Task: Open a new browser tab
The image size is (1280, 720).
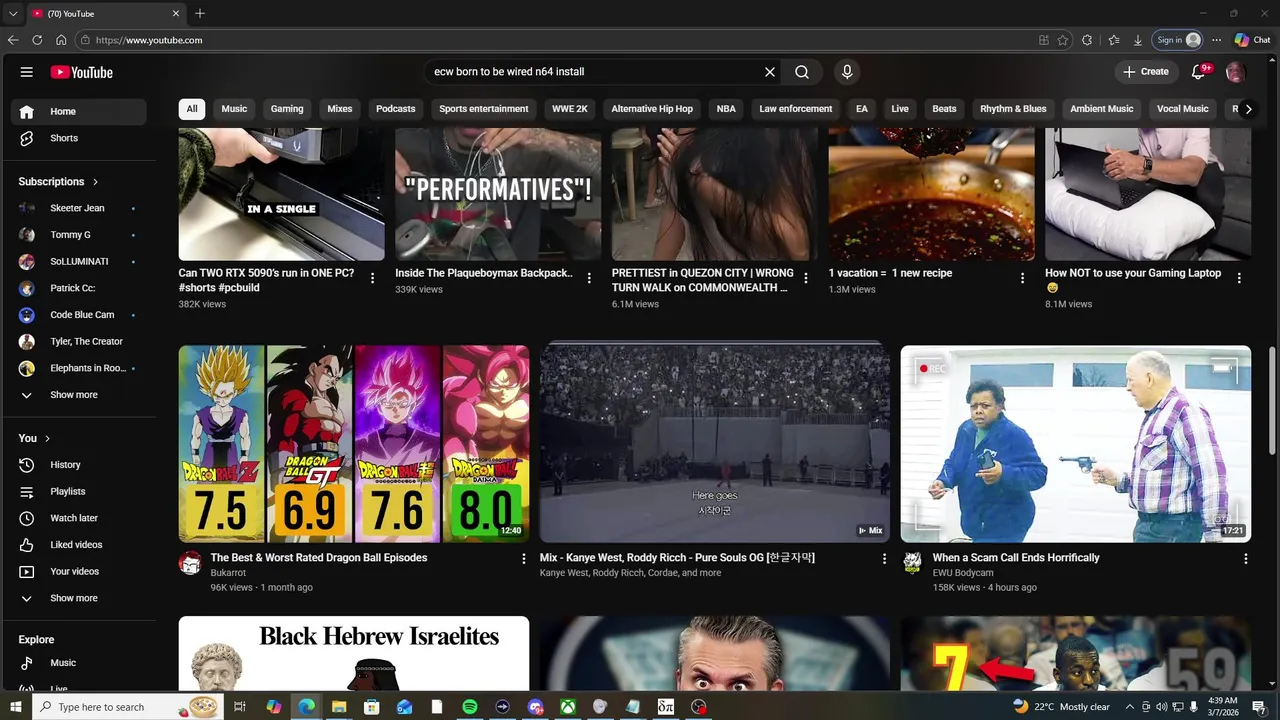Action: coord(200,13)
